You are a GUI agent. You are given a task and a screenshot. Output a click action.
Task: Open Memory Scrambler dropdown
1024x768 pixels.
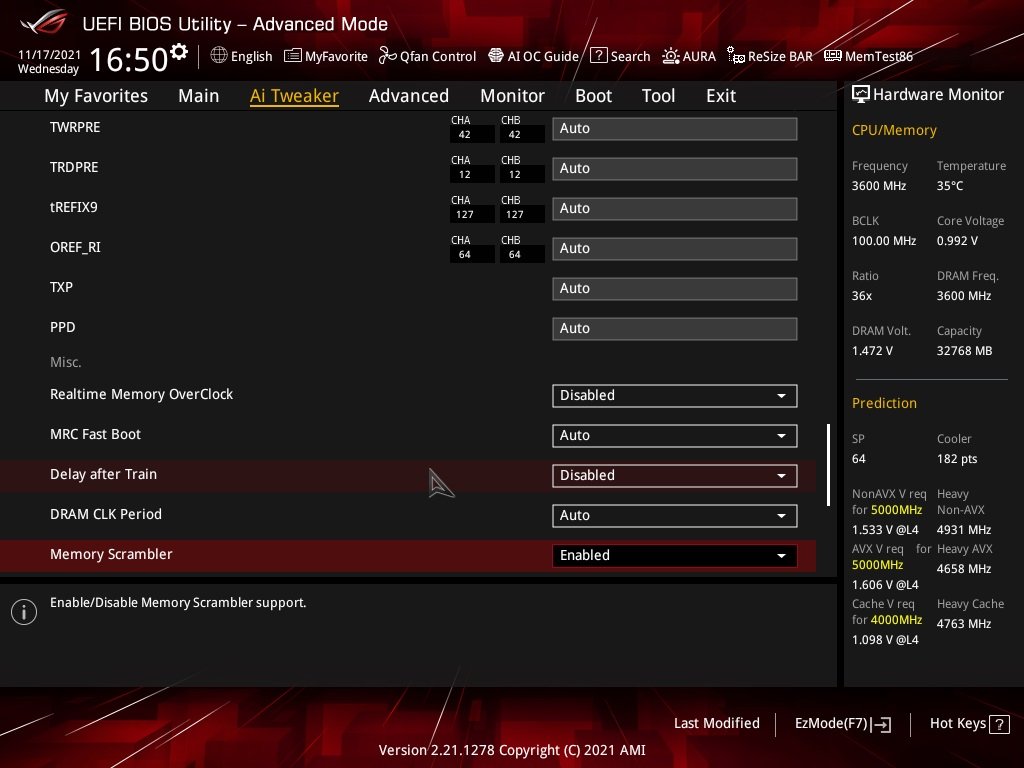[x=675, y=555]
